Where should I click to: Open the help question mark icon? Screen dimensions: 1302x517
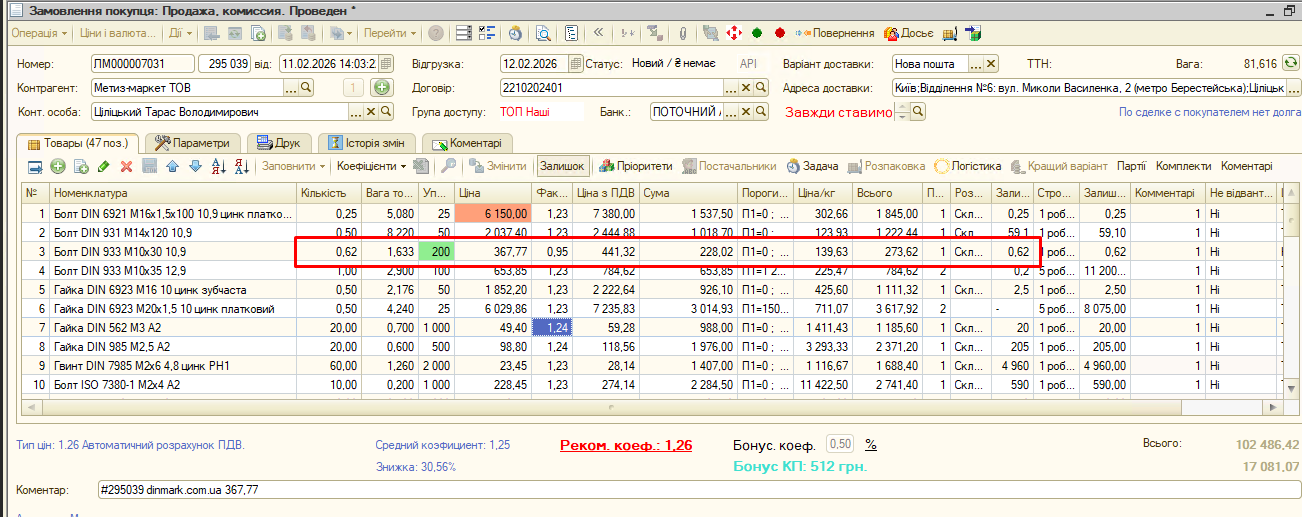(x=436, y=33)
